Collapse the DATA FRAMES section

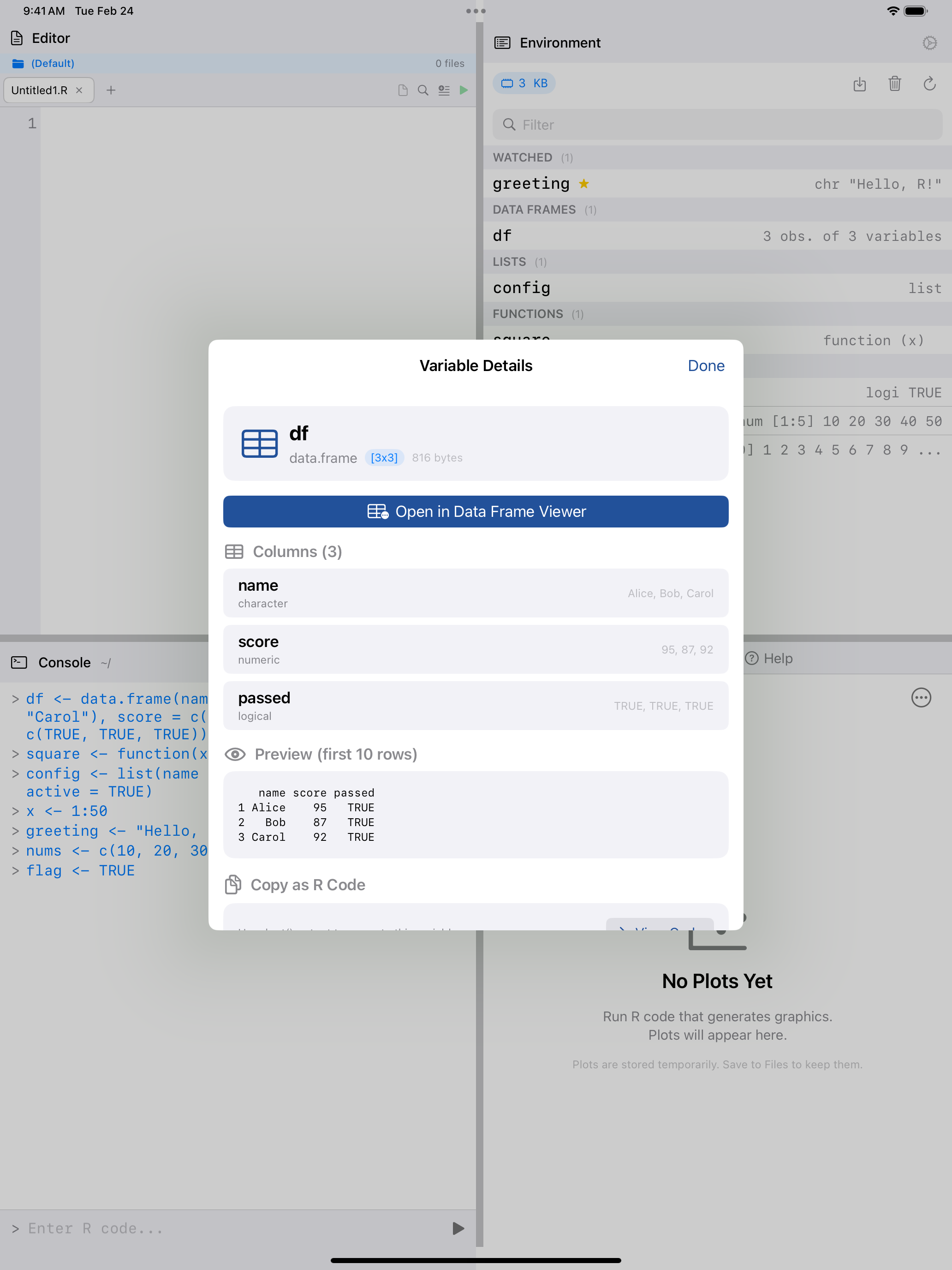(534, 210)
